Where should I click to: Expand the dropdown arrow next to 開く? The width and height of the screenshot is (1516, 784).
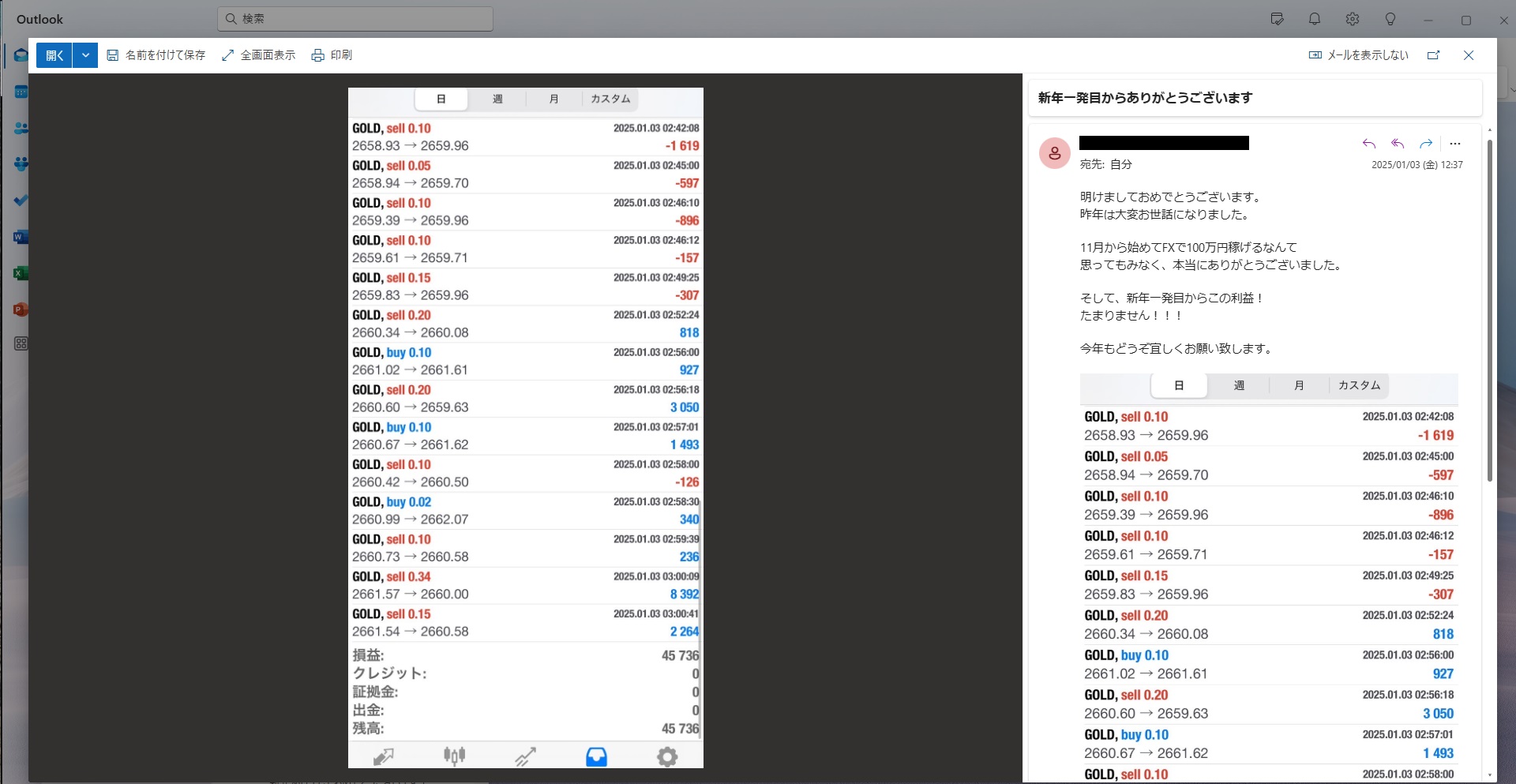click(x=85, y=55)
